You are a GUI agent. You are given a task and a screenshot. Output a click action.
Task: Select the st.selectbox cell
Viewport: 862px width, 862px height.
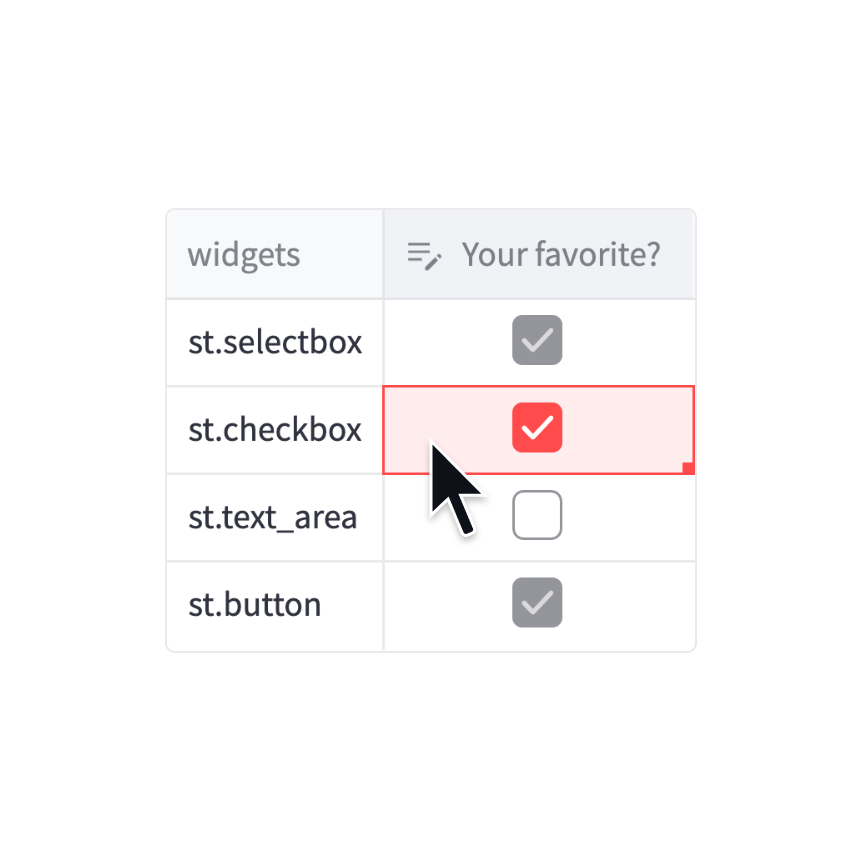click(x=274, y=340)
